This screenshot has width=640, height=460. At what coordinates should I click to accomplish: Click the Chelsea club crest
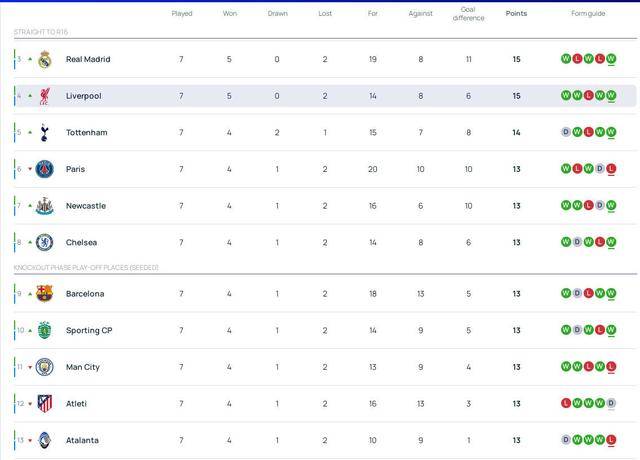tap(44, 242)
